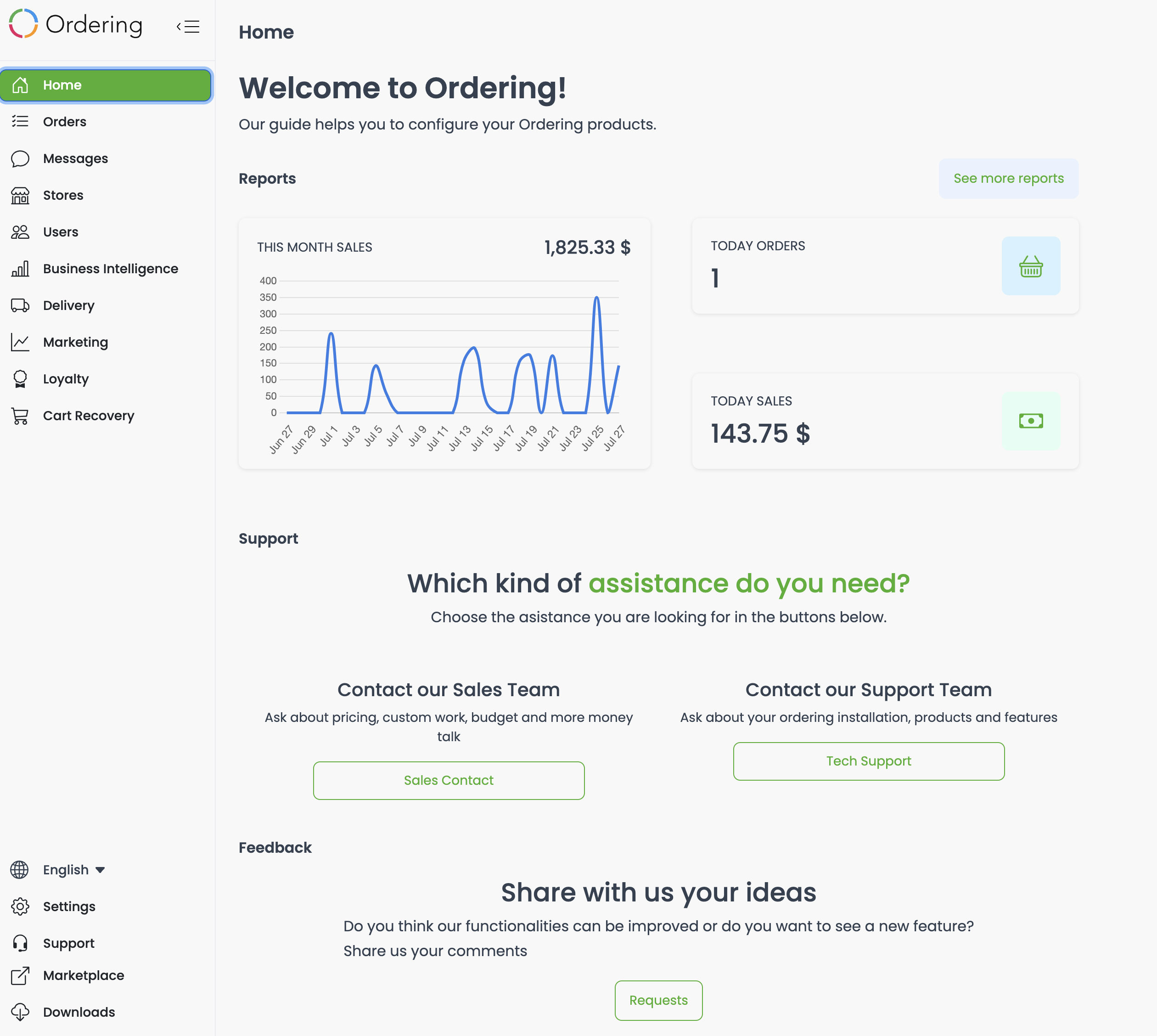Click the 143.75 $ today sales value
This screenshot has height=1036, width=1157.
760,433
